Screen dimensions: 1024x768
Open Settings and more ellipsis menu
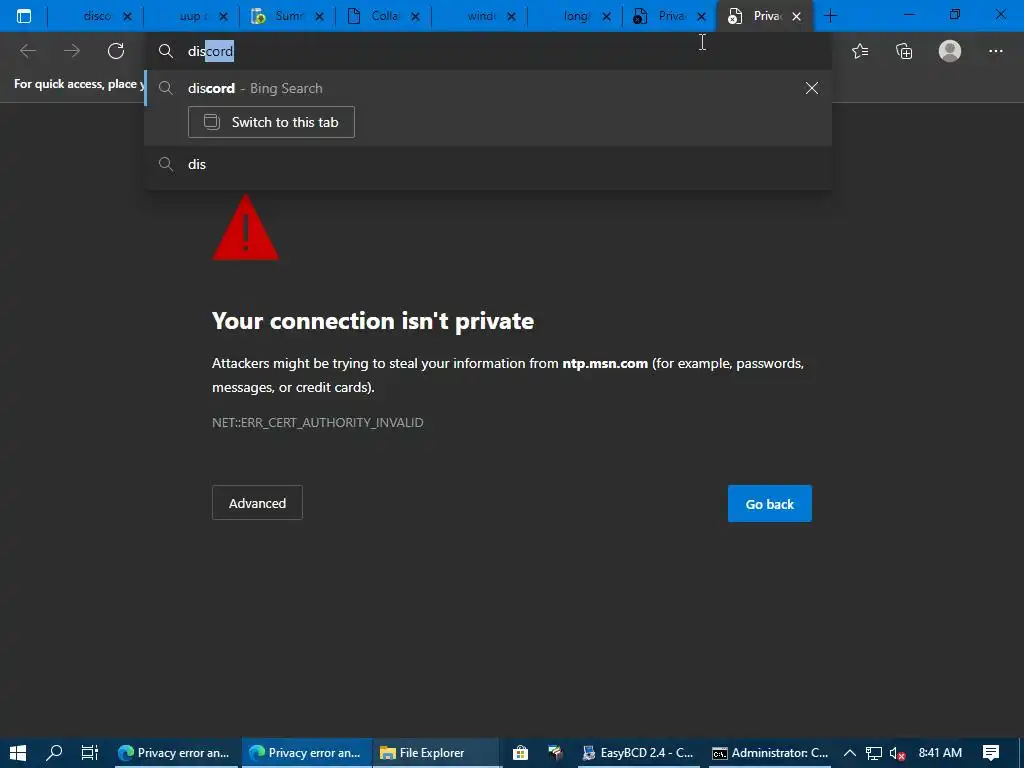(x=995, y=51)
